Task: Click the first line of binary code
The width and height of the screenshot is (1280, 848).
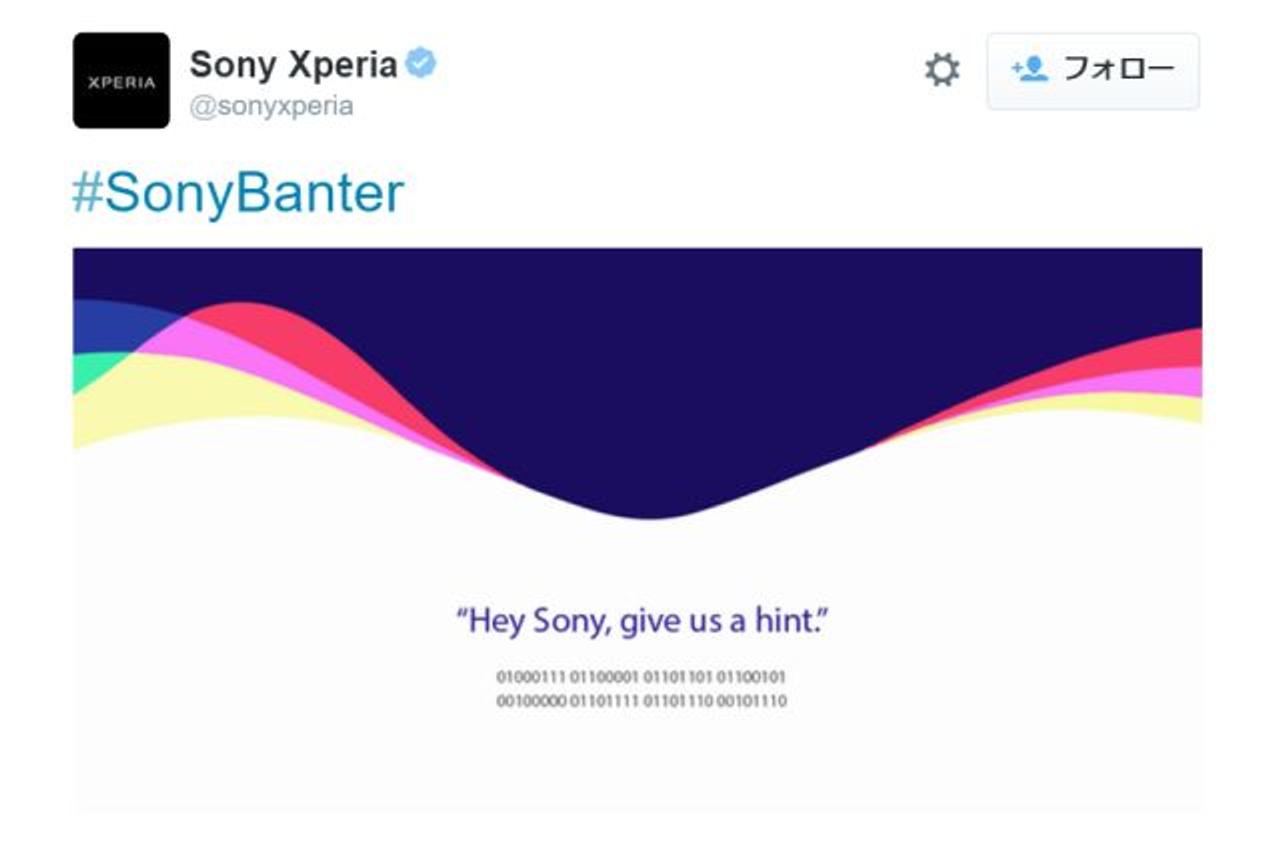Action: click(x=641, y=677)
